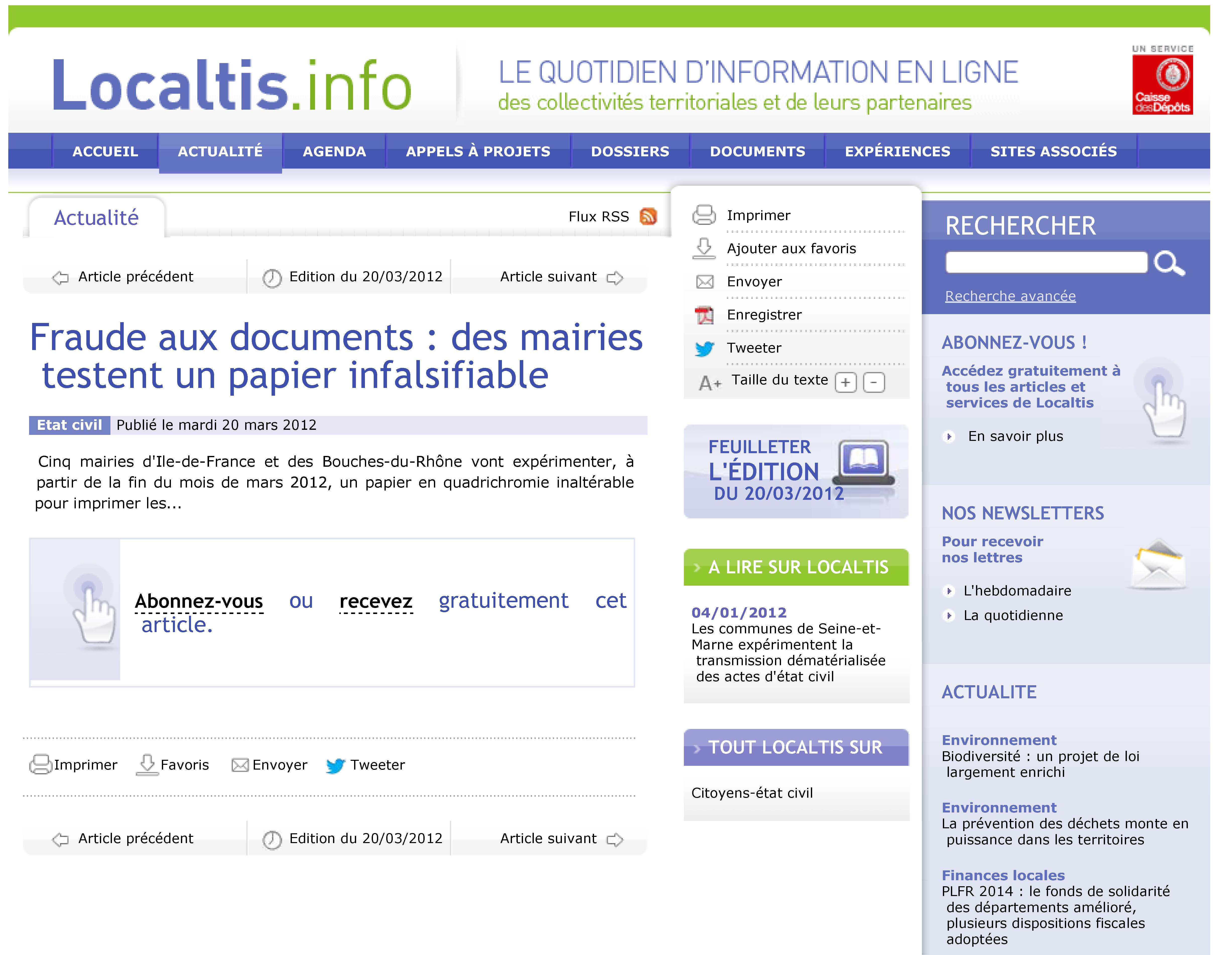Open the Citoyens-état civil link

tap(752, 793)
